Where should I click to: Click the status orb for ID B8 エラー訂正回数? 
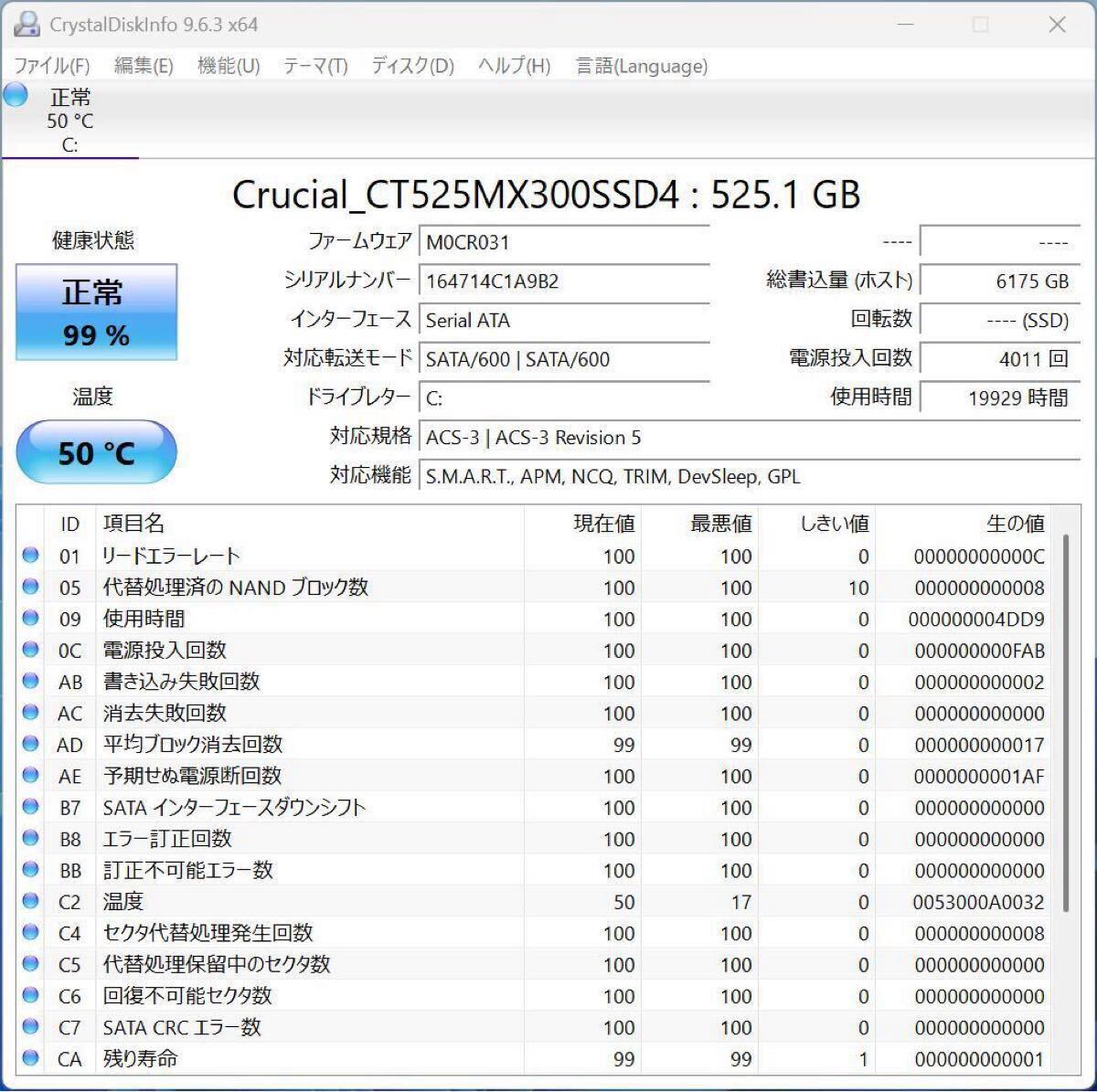30,838
